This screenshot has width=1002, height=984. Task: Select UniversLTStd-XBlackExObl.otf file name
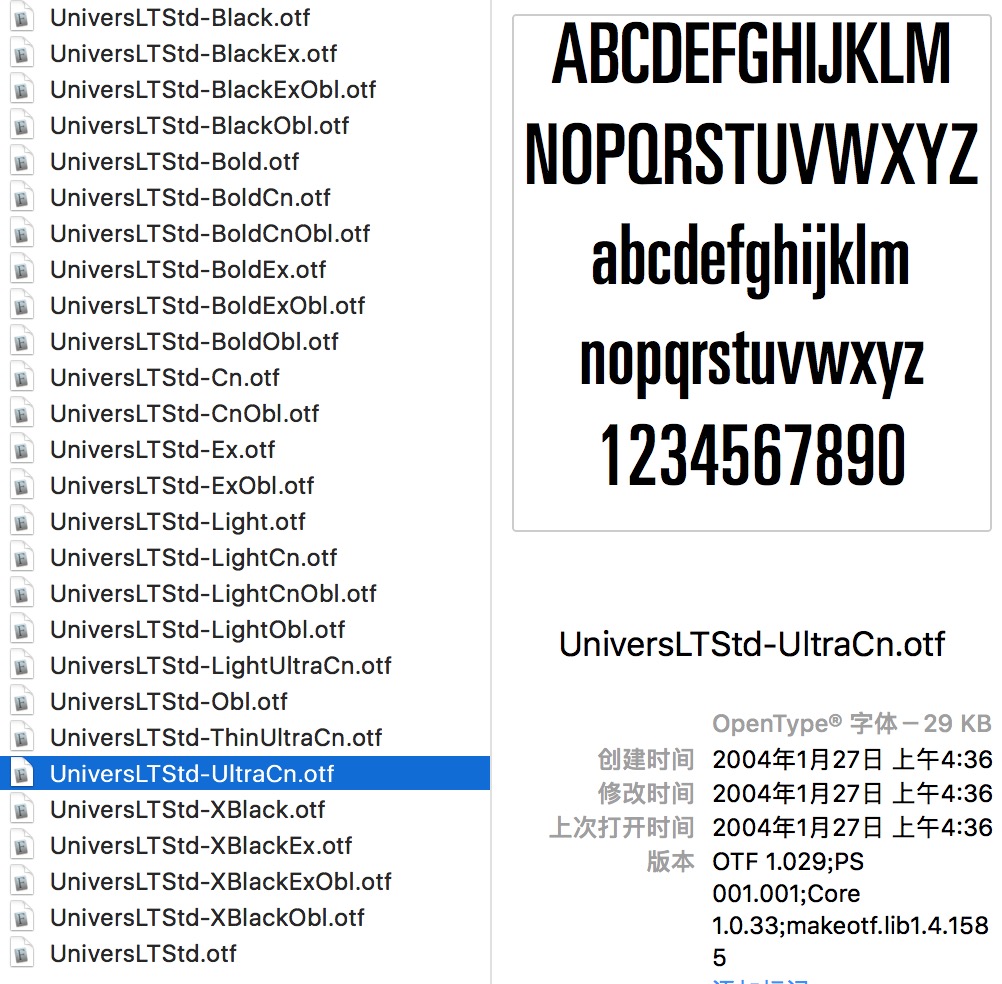pyautogui.click(x=221, y=881)
